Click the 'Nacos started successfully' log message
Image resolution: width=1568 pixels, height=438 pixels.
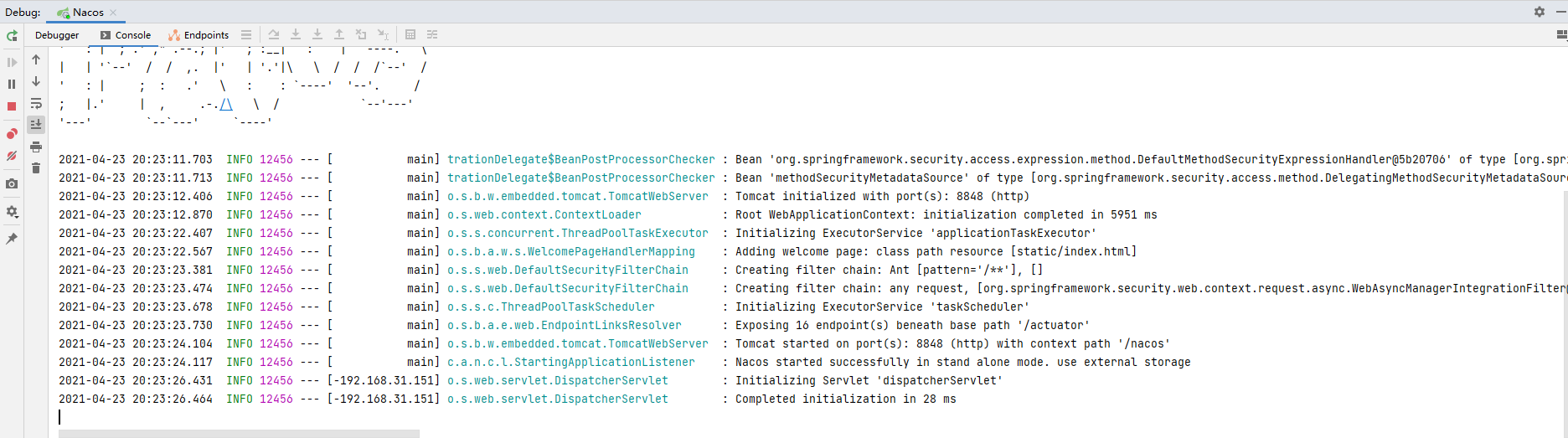click(x=963, y=362)
